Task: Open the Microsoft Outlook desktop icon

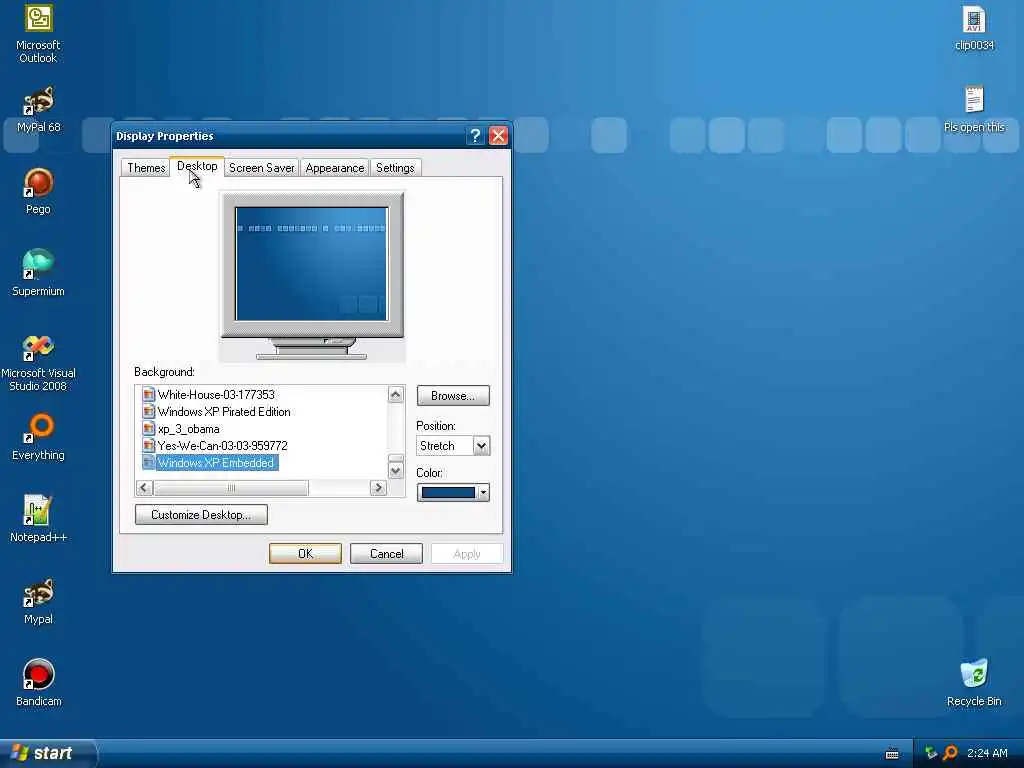Action: [x=38, y=33]
